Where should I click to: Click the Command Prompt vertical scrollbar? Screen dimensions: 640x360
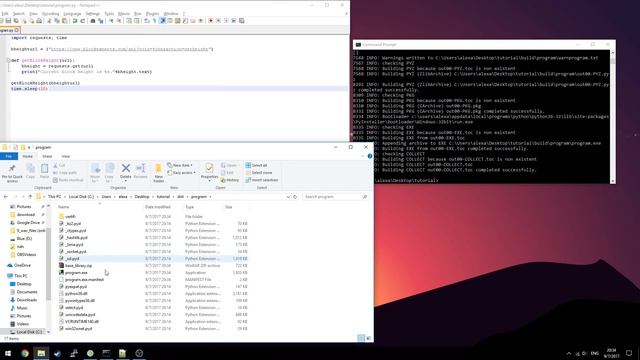[x=613, y=116]
